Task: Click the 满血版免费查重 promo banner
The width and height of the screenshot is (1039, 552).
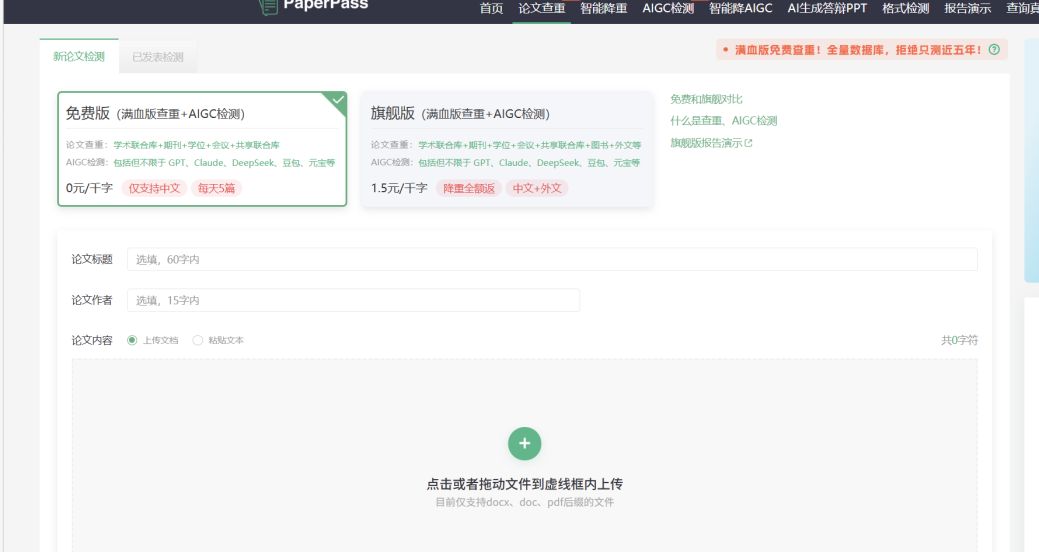Action: point(861,50)
